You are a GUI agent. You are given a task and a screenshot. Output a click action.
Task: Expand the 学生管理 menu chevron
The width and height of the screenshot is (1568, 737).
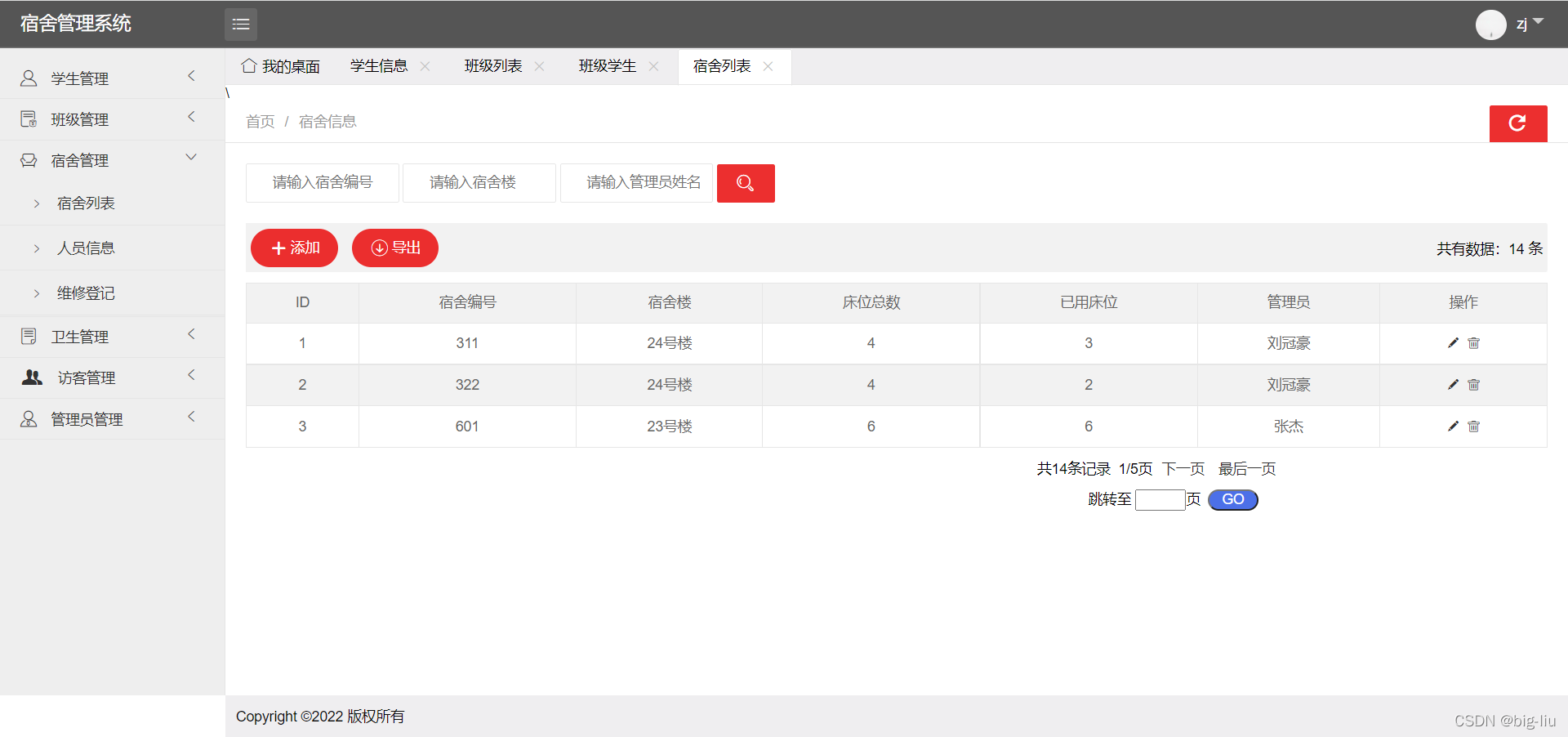[192, 76]
